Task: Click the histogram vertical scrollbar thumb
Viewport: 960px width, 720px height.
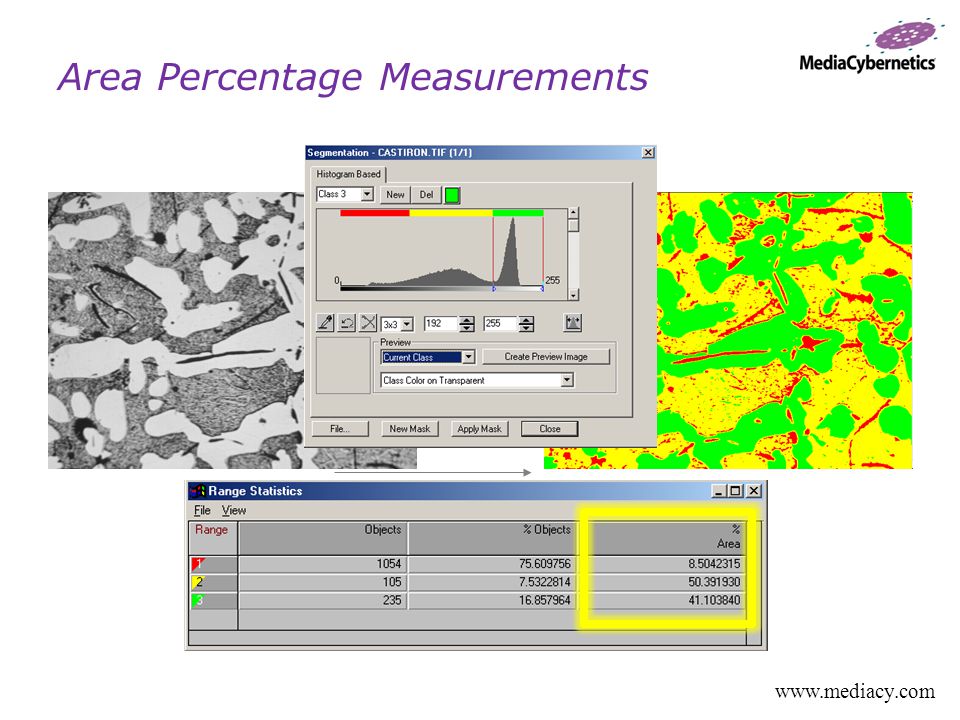Action: click(573, 225)
